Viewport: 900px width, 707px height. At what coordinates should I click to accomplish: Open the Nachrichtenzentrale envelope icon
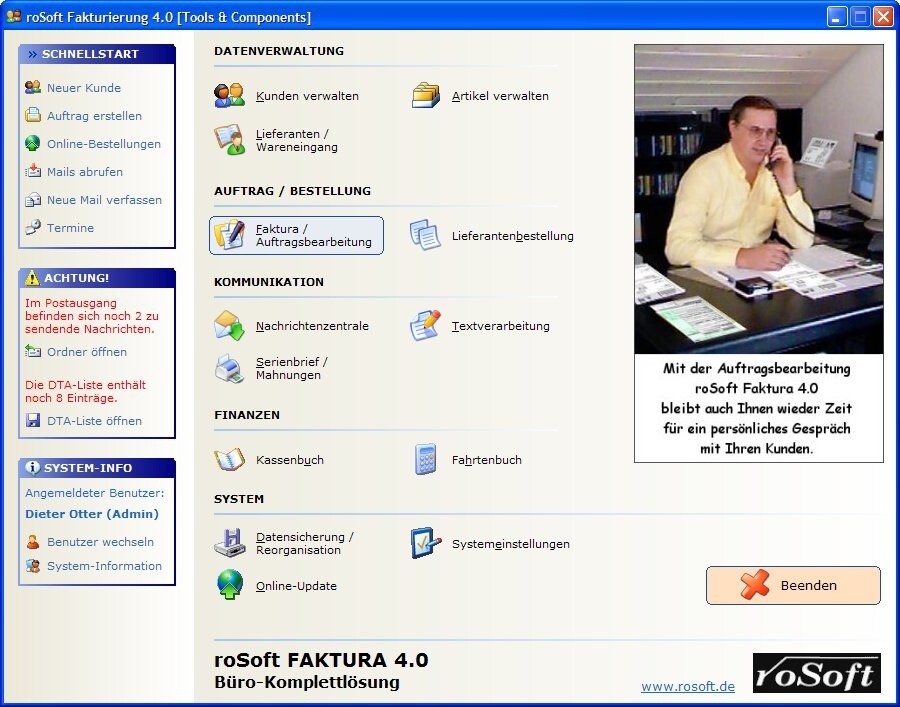tap(230, 325)
